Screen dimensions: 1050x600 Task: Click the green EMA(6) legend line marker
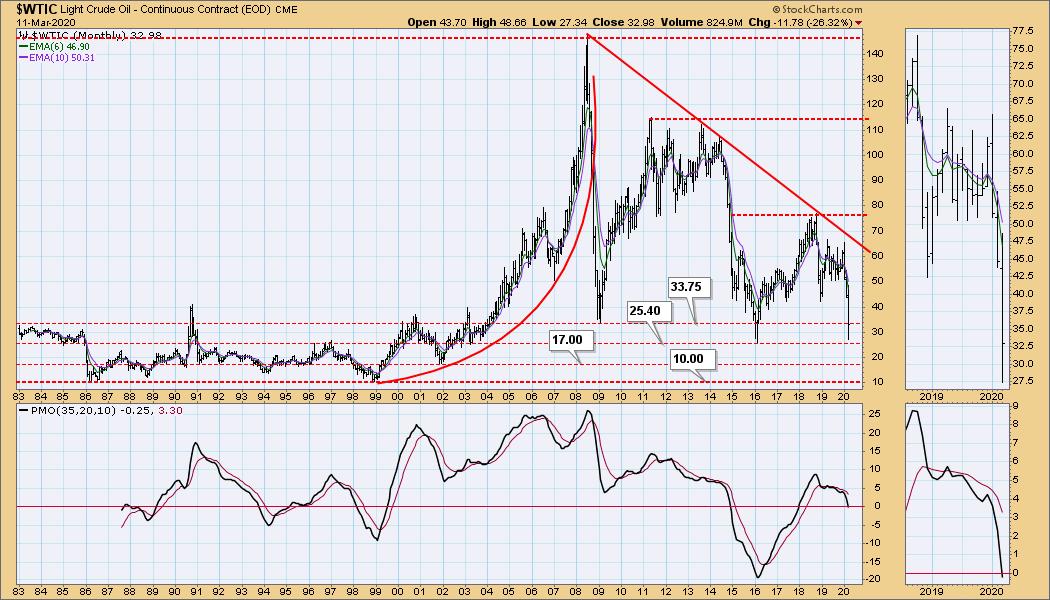click(x=21, y=46)
